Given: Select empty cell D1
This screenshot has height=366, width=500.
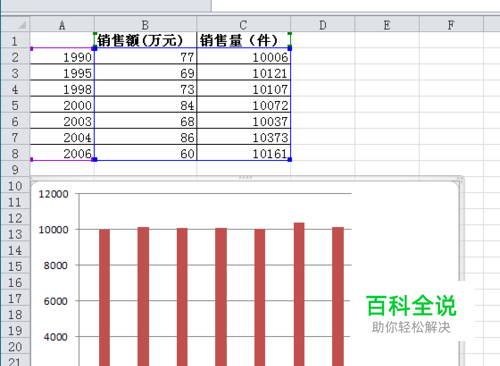Looking at the screenshot, I should pyautogui.click(x=323, y=40).
